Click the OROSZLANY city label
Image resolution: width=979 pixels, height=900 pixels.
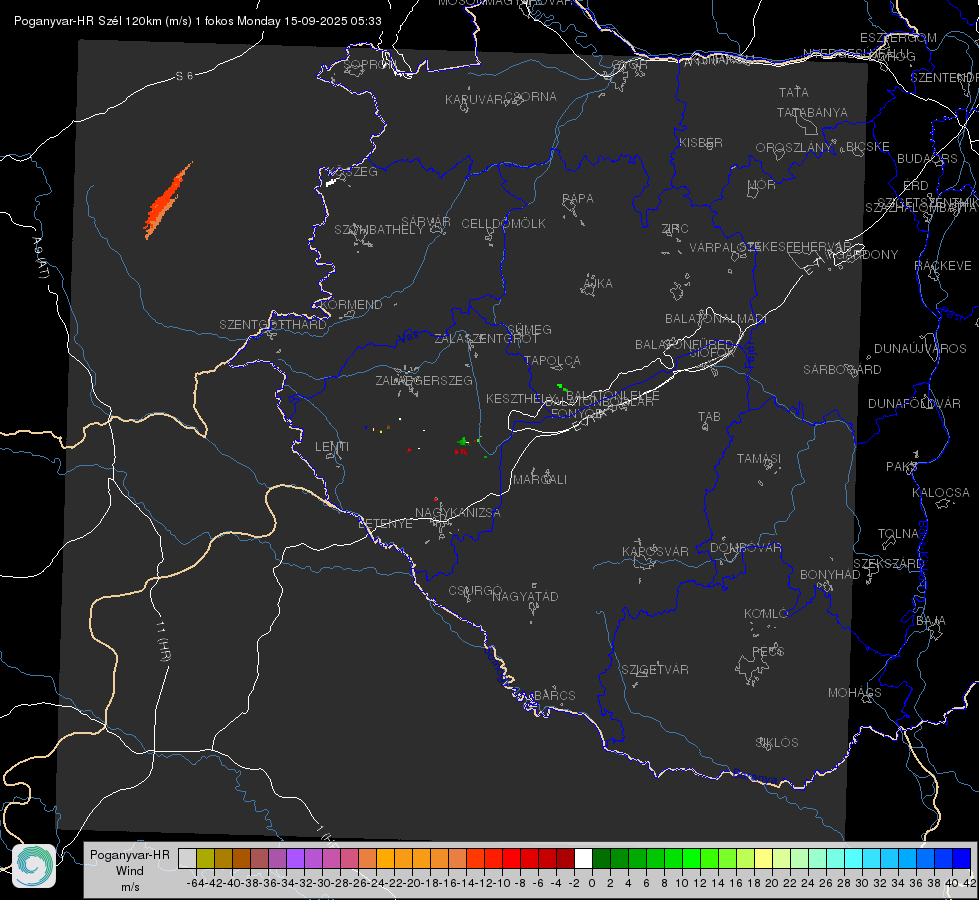(794, 147)
